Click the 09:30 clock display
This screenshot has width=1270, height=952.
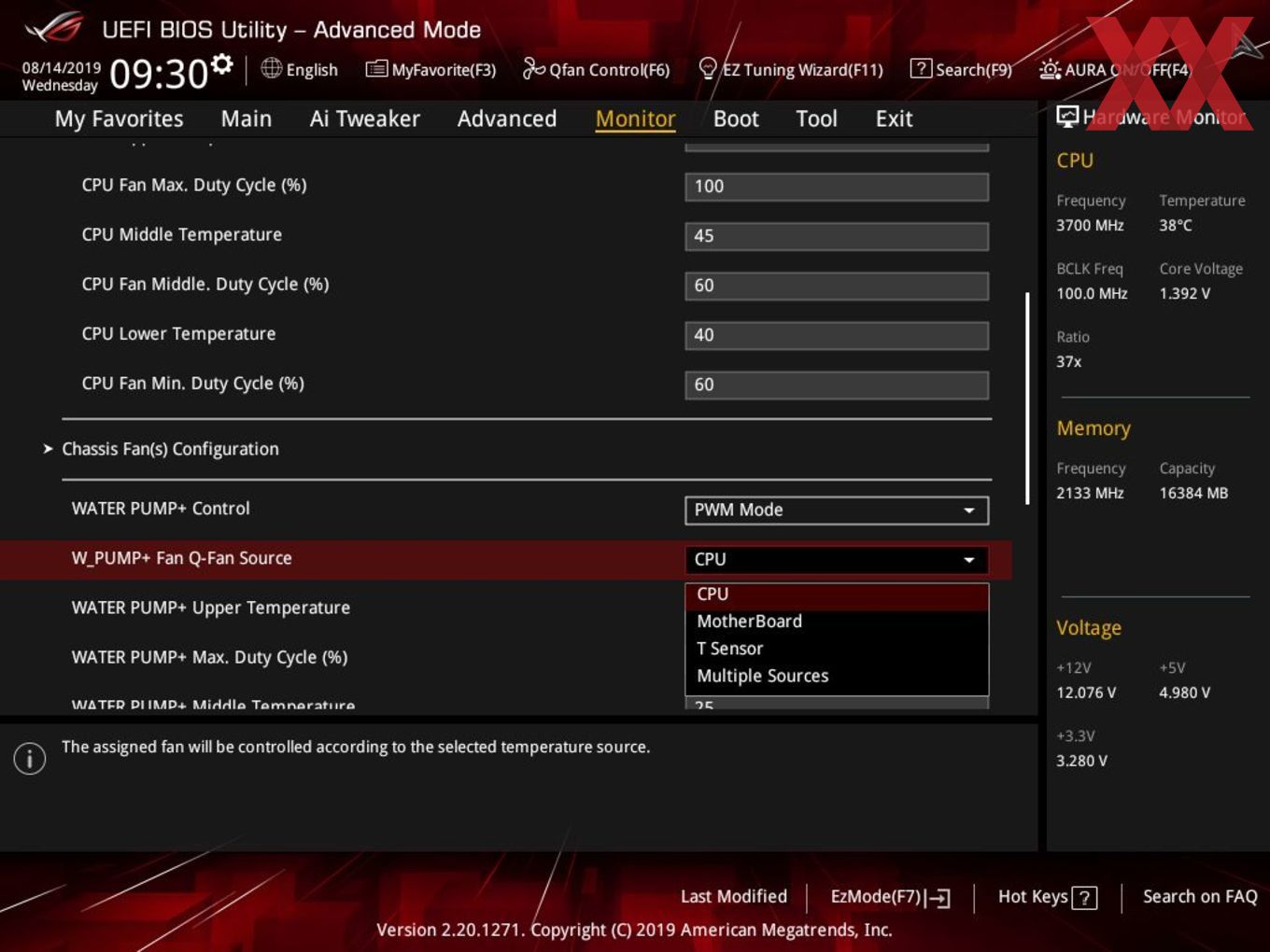159,74
